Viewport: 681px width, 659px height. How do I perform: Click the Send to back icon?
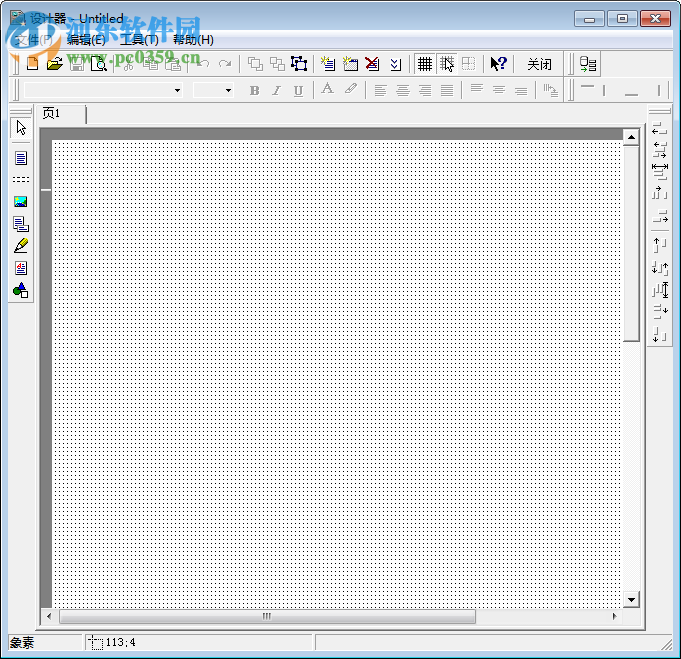277,64
